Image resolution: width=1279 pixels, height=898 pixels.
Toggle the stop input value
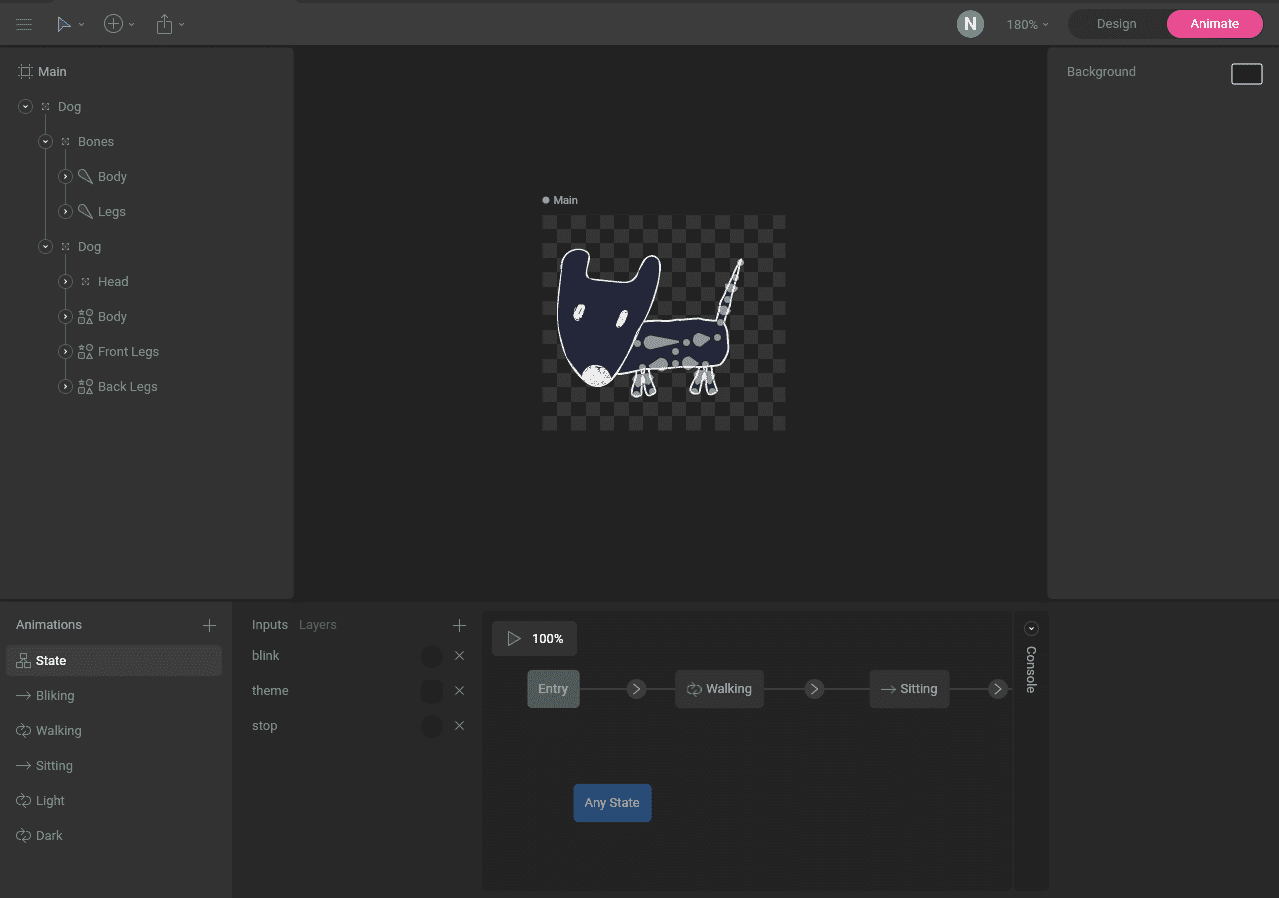(x=432, y=727)
